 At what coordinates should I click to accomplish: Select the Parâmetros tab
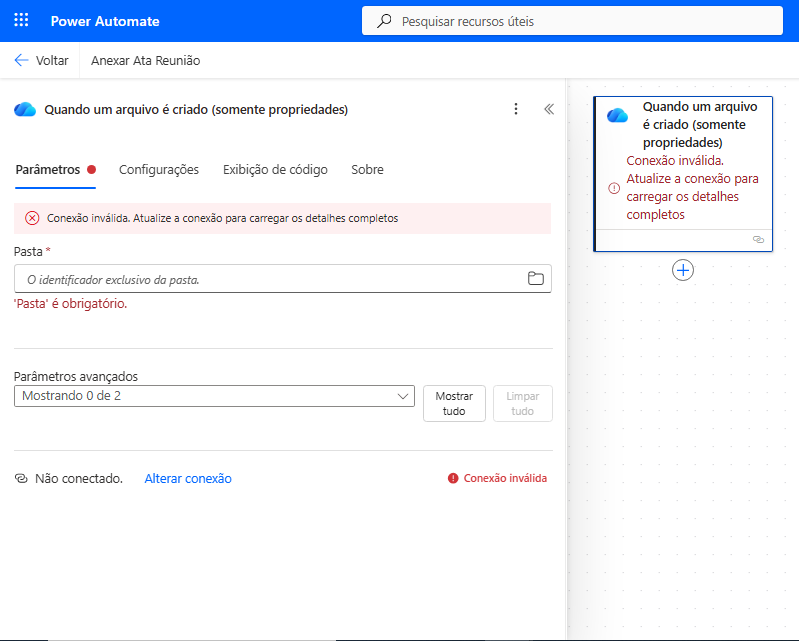(x=55, y=170)
